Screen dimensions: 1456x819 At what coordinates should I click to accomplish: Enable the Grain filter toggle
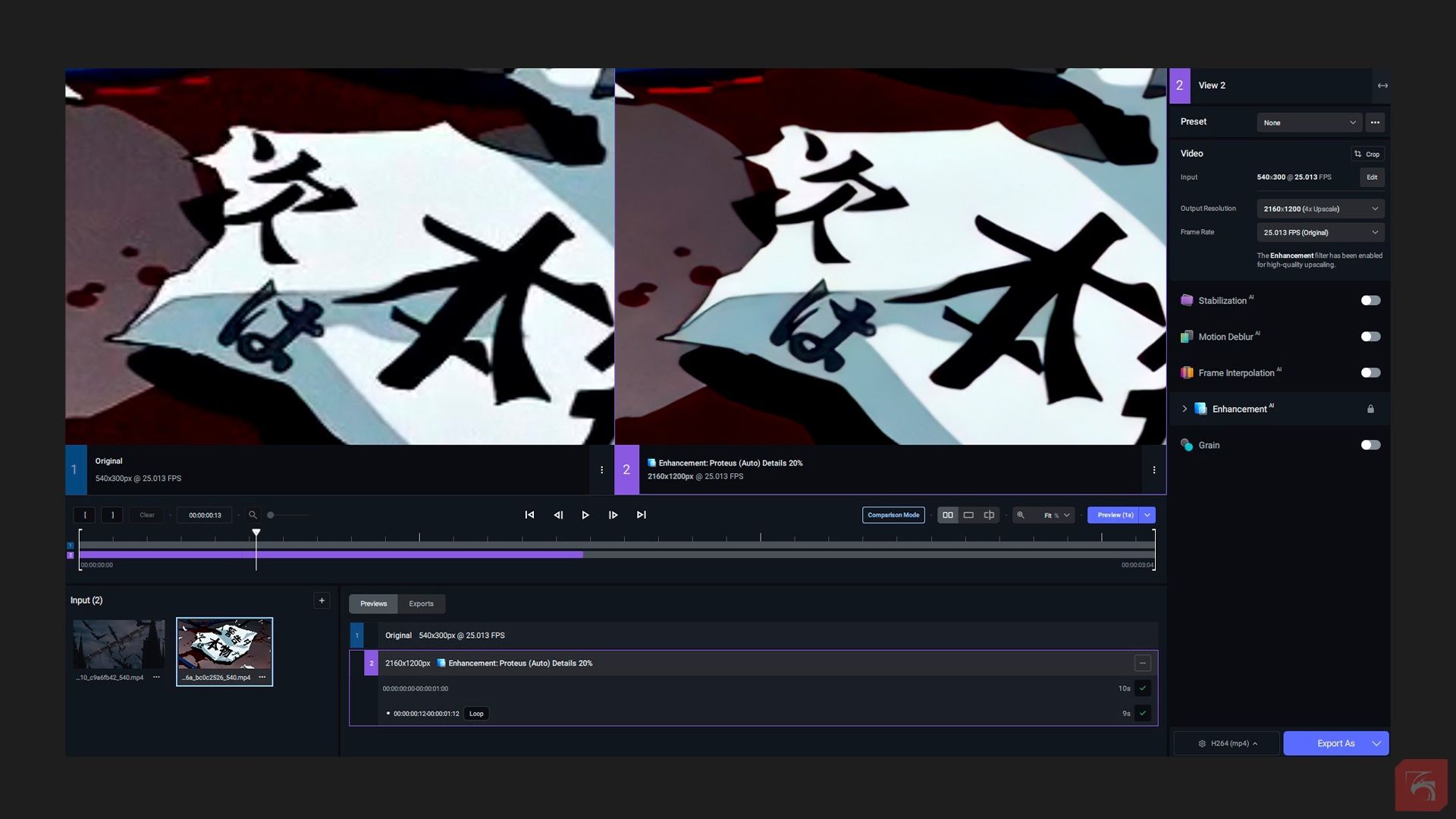point(1370,445)
